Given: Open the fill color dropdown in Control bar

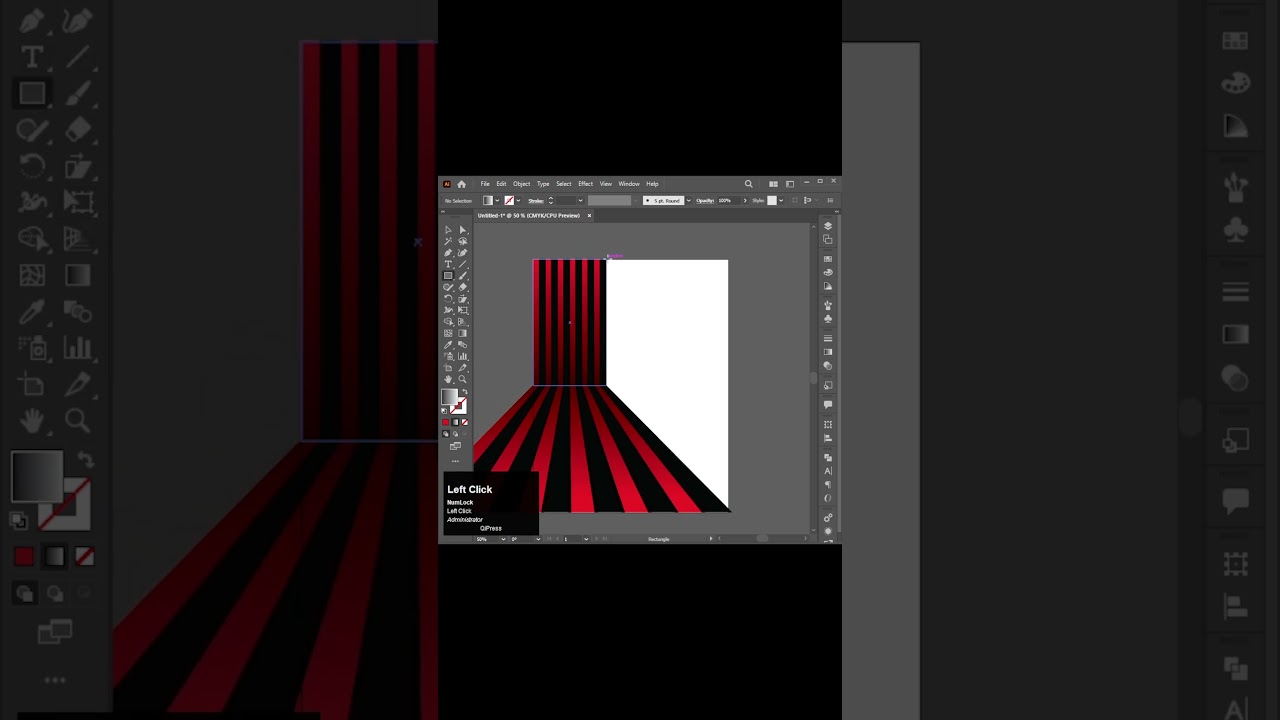Looking at the screenshot, I should click(497, 200).
